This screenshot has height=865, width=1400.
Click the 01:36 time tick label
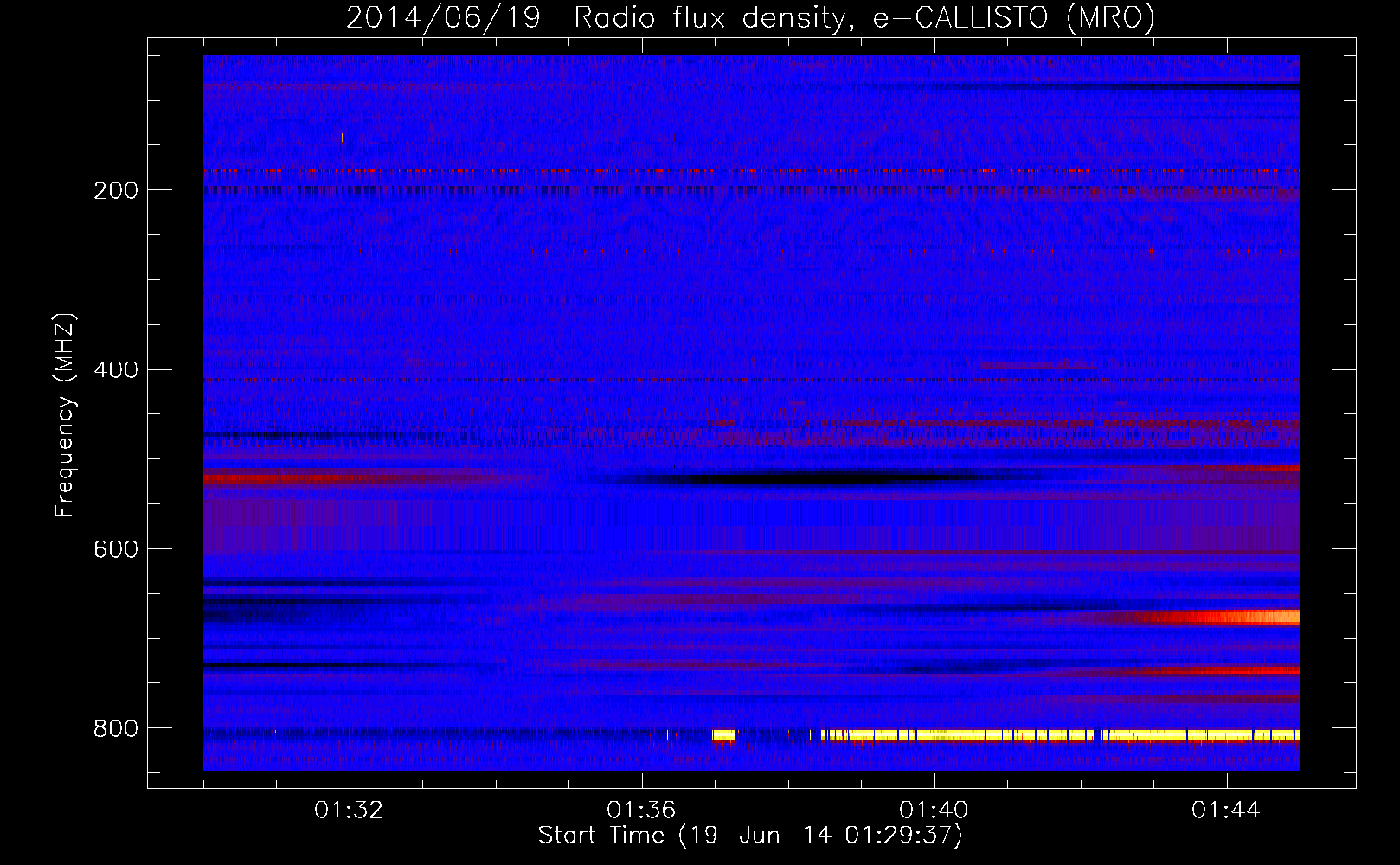coord(642,811)
